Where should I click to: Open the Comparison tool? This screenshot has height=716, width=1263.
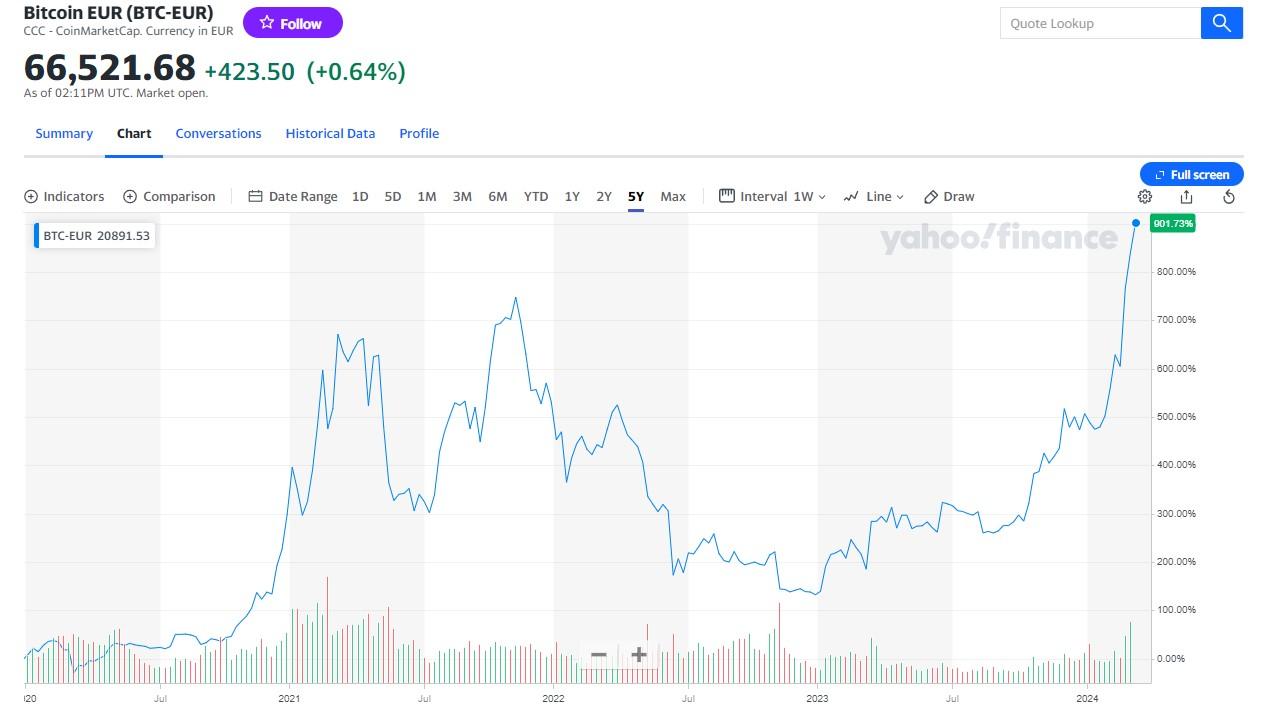pyautogui.click(x=169, y=197)
